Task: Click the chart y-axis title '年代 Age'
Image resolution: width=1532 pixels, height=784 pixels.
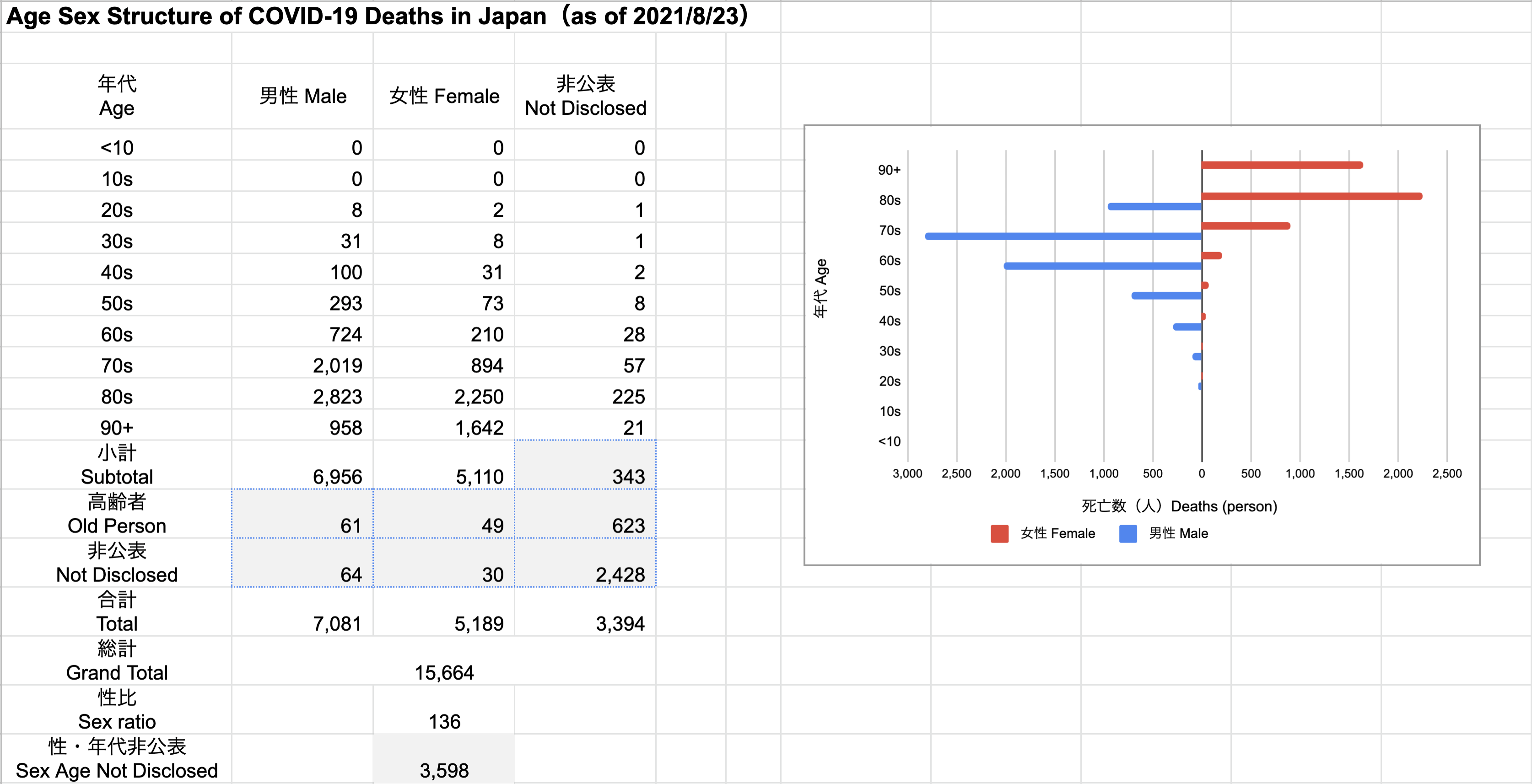Action: click(821, 288)
